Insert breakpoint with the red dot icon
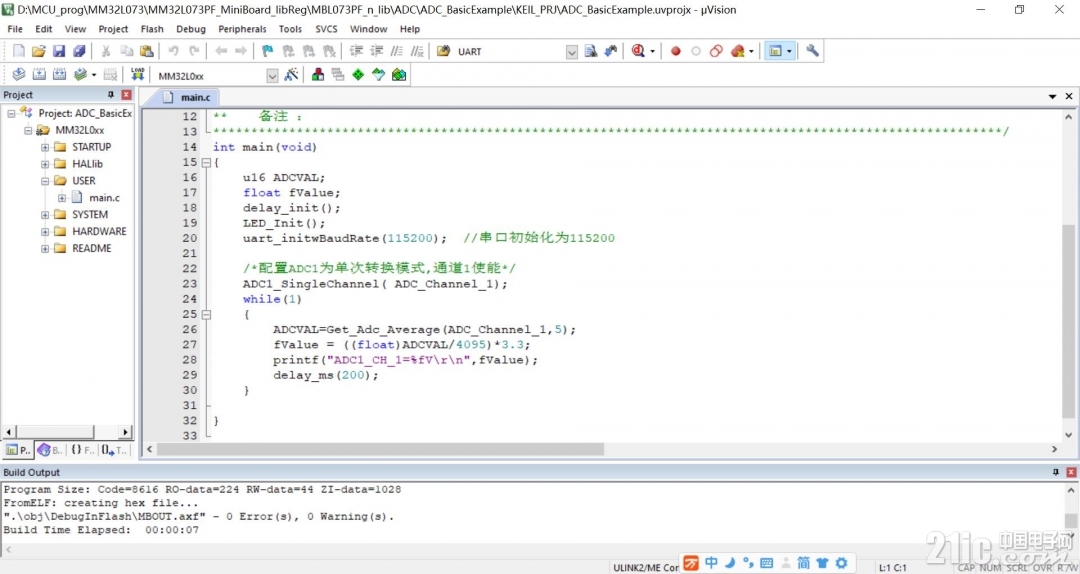Image resolution: width=1080 pixels, height=574 pixels. pyautogui.click(x=676, y=51)
